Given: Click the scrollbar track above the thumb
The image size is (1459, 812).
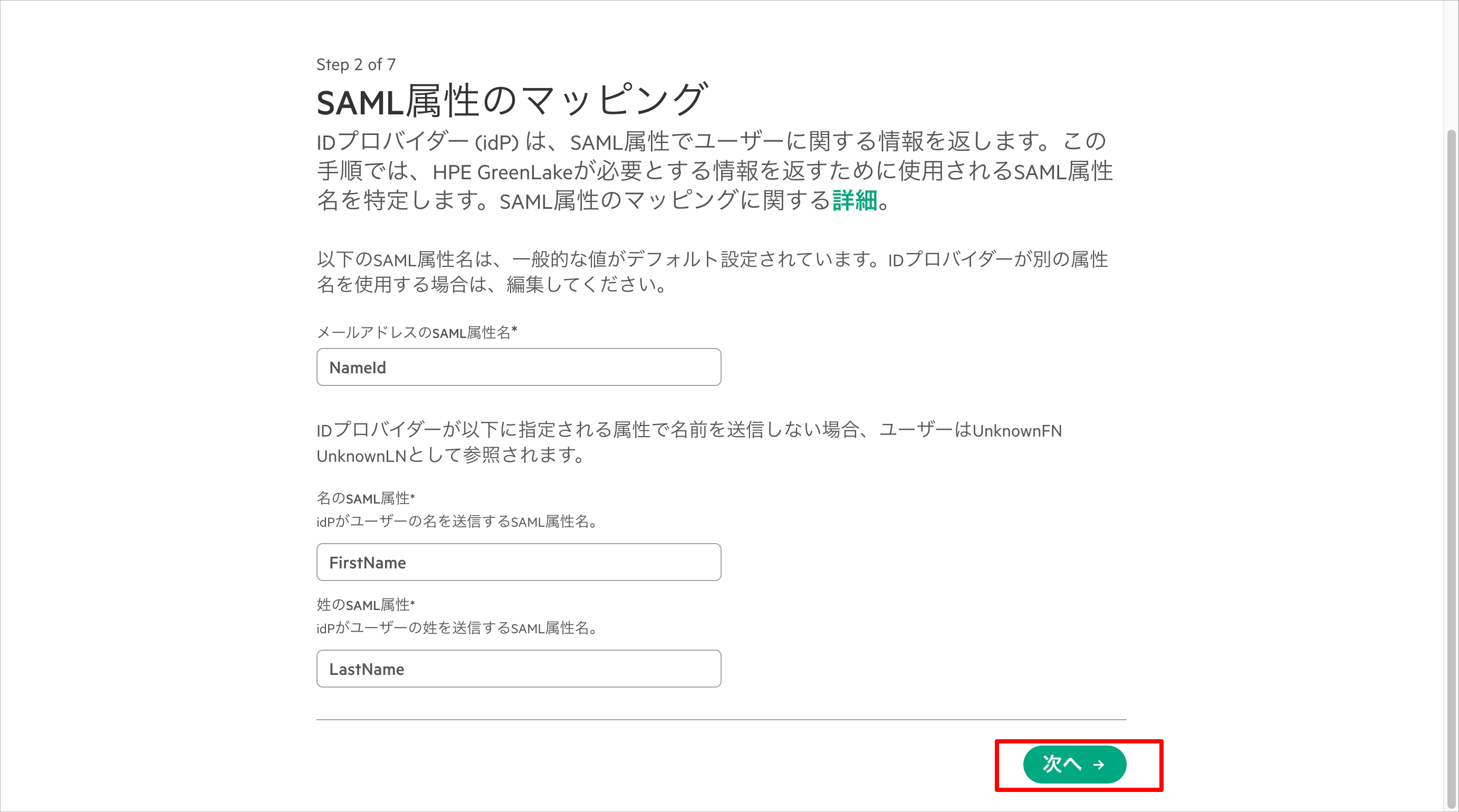Looking at the screenshot, I should pos(1451,65).
